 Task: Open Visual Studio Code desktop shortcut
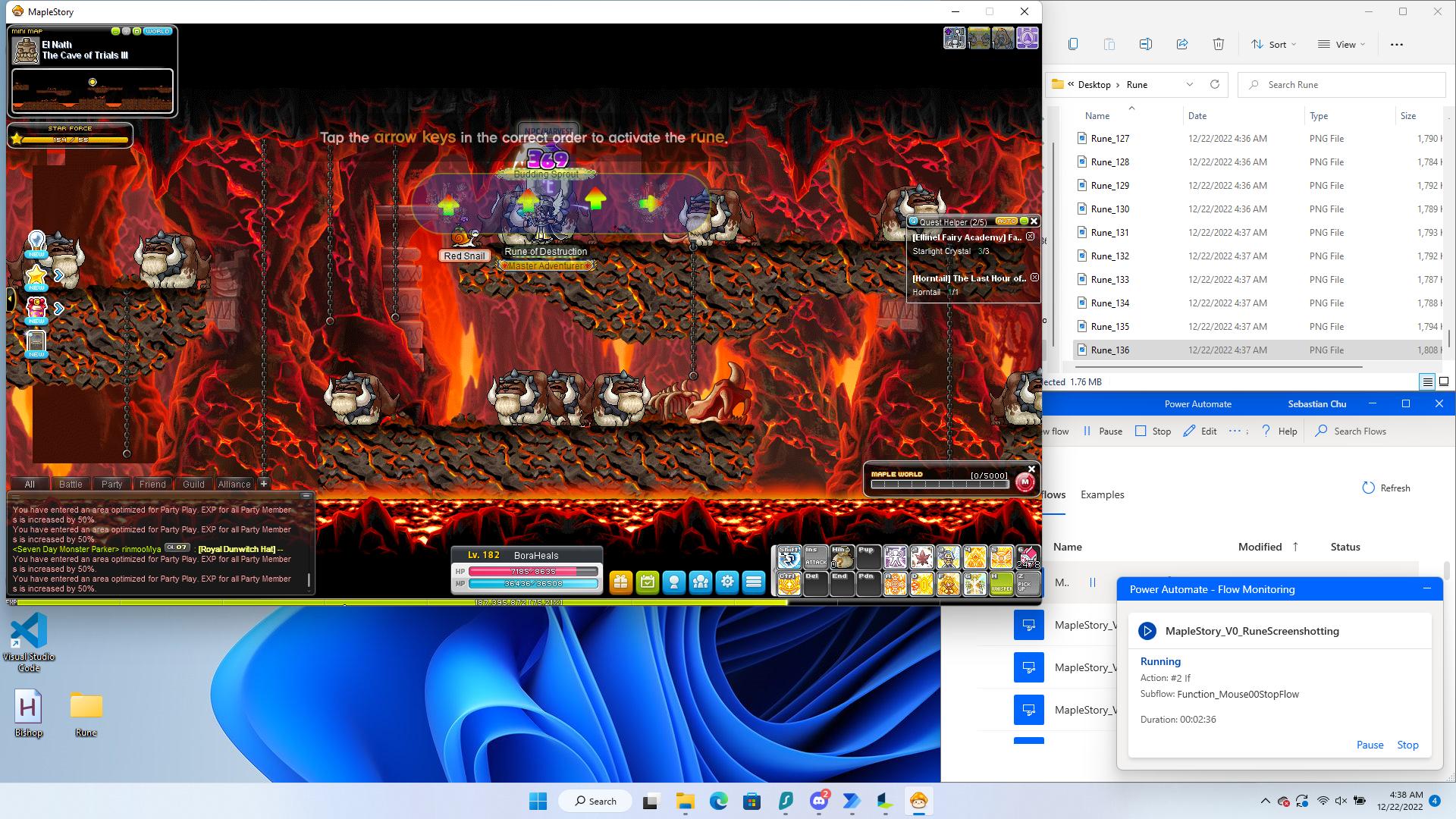click(29, 641)
